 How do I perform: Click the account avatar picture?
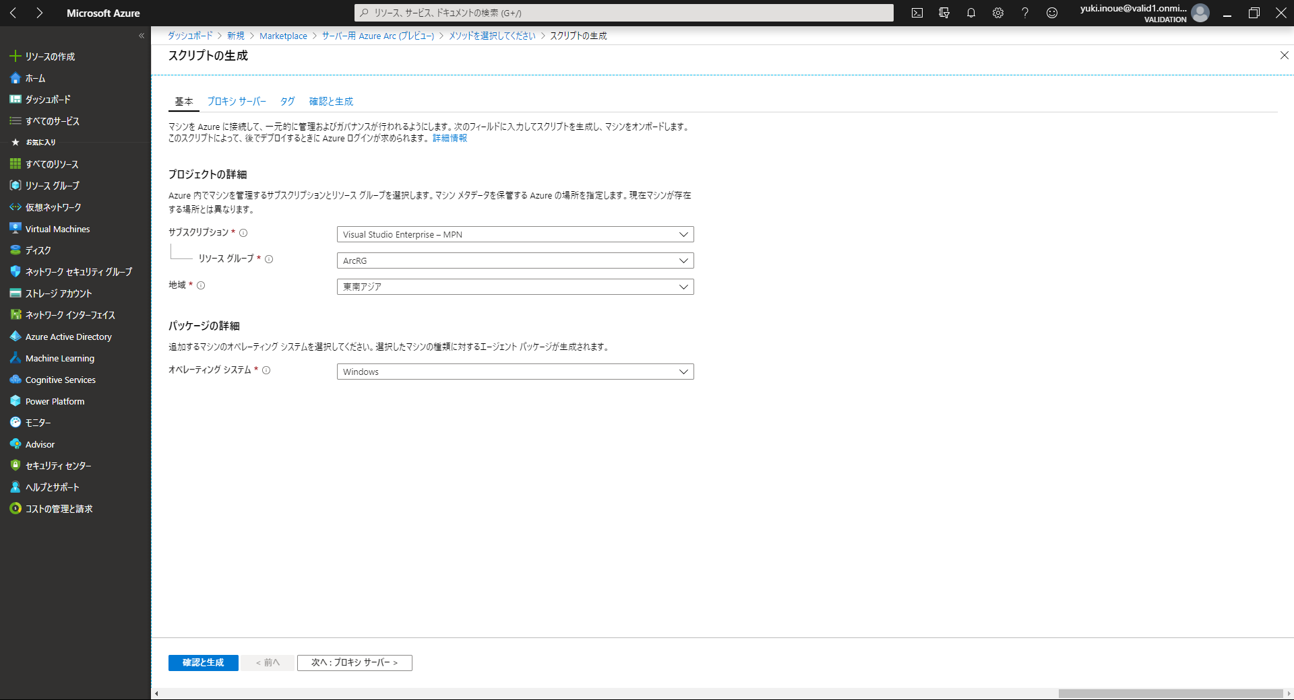pos(1200,13)
